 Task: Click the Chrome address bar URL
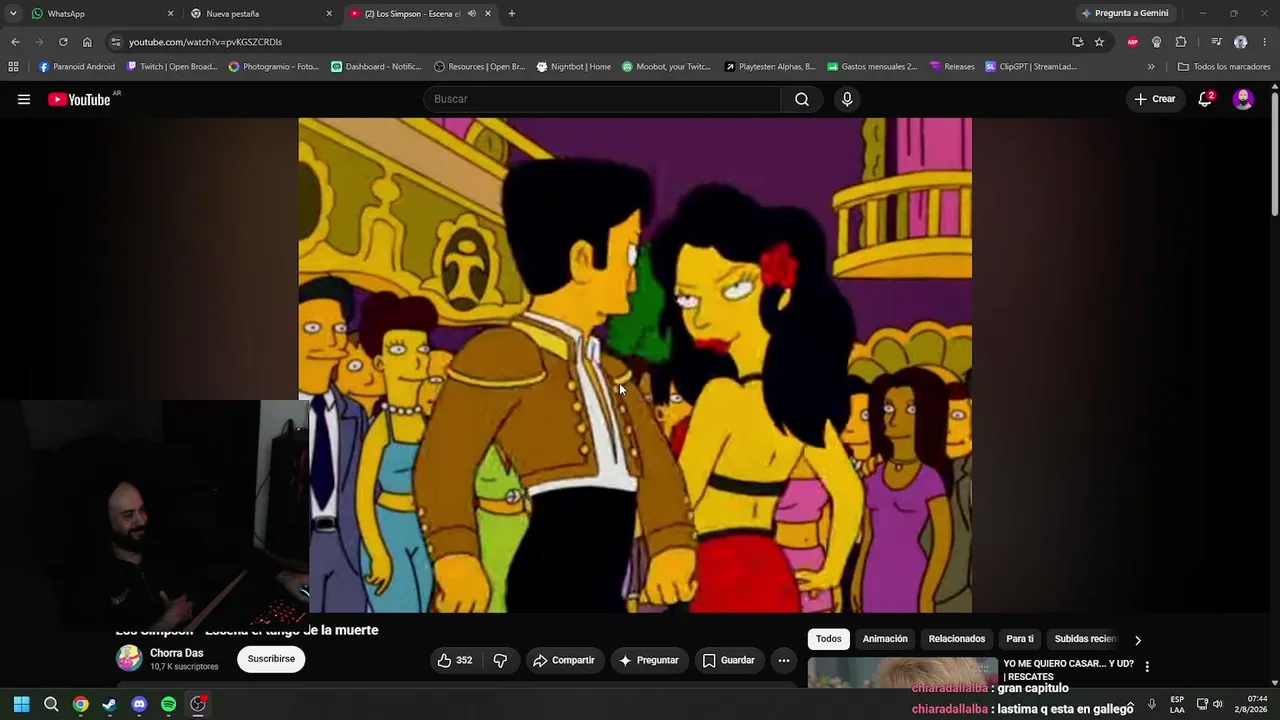coord(205,42)
